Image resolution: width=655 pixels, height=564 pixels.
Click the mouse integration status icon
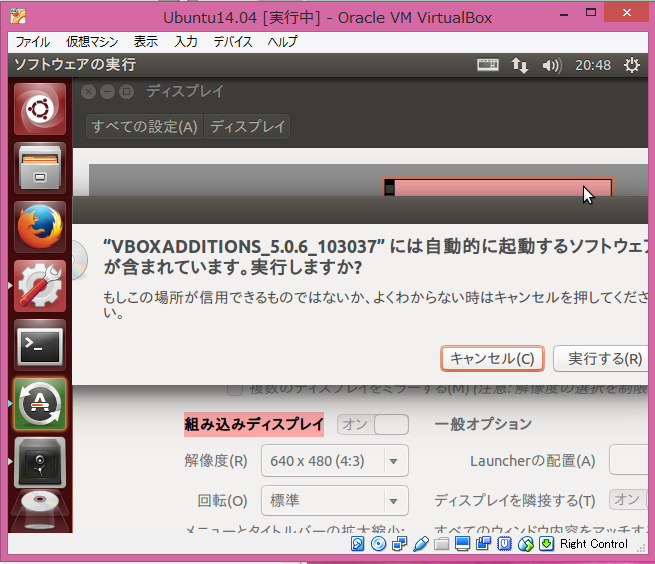526,544
